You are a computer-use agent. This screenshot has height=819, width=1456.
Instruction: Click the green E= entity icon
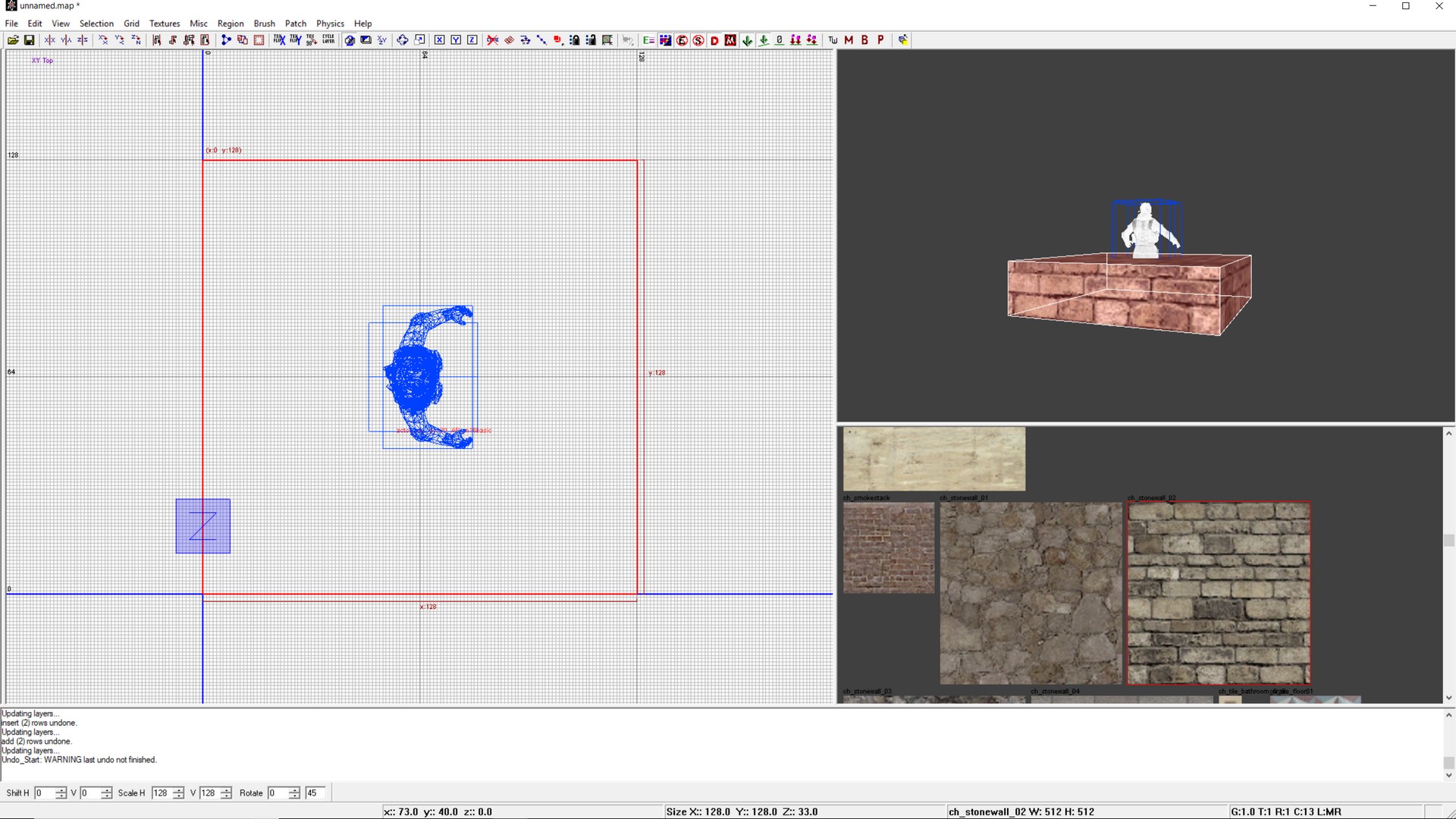click(648, 40)
